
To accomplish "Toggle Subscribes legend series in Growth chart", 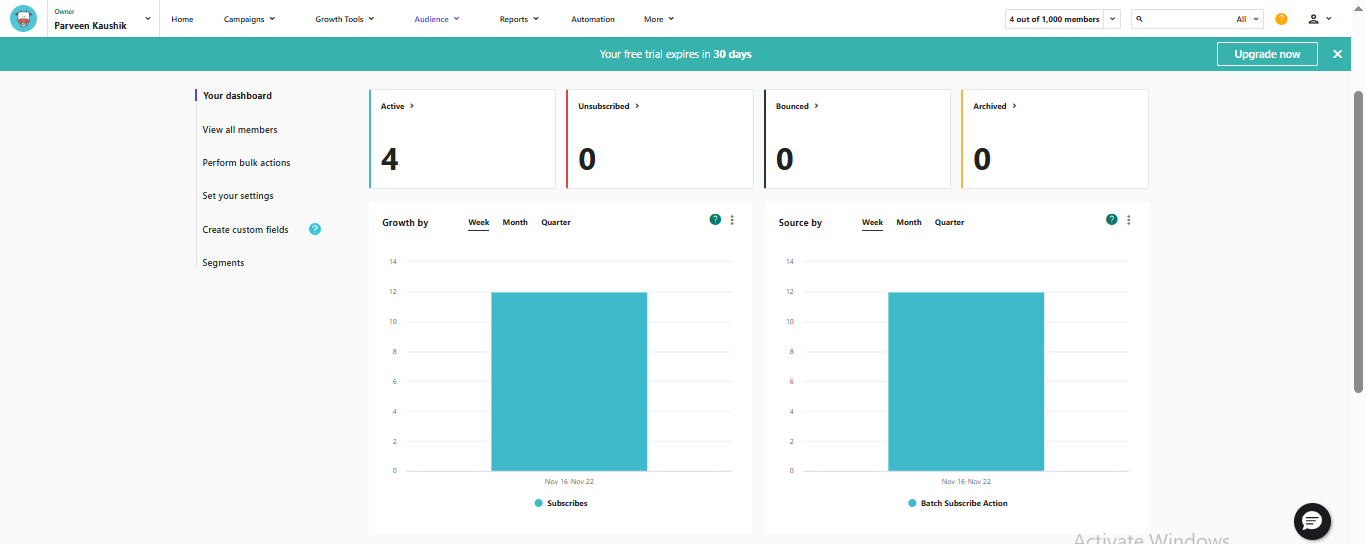I will coord(561,503).
